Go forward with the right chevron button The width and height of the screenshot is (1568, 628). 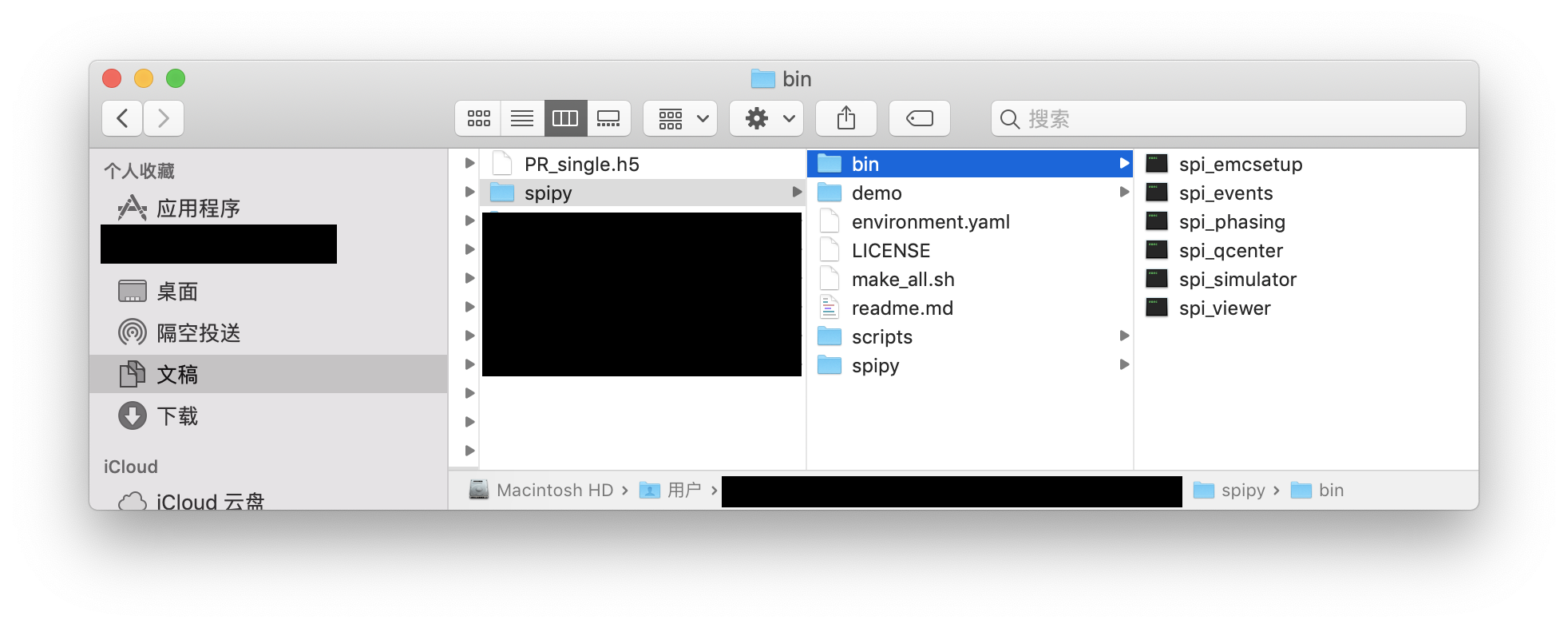point(164,118)
